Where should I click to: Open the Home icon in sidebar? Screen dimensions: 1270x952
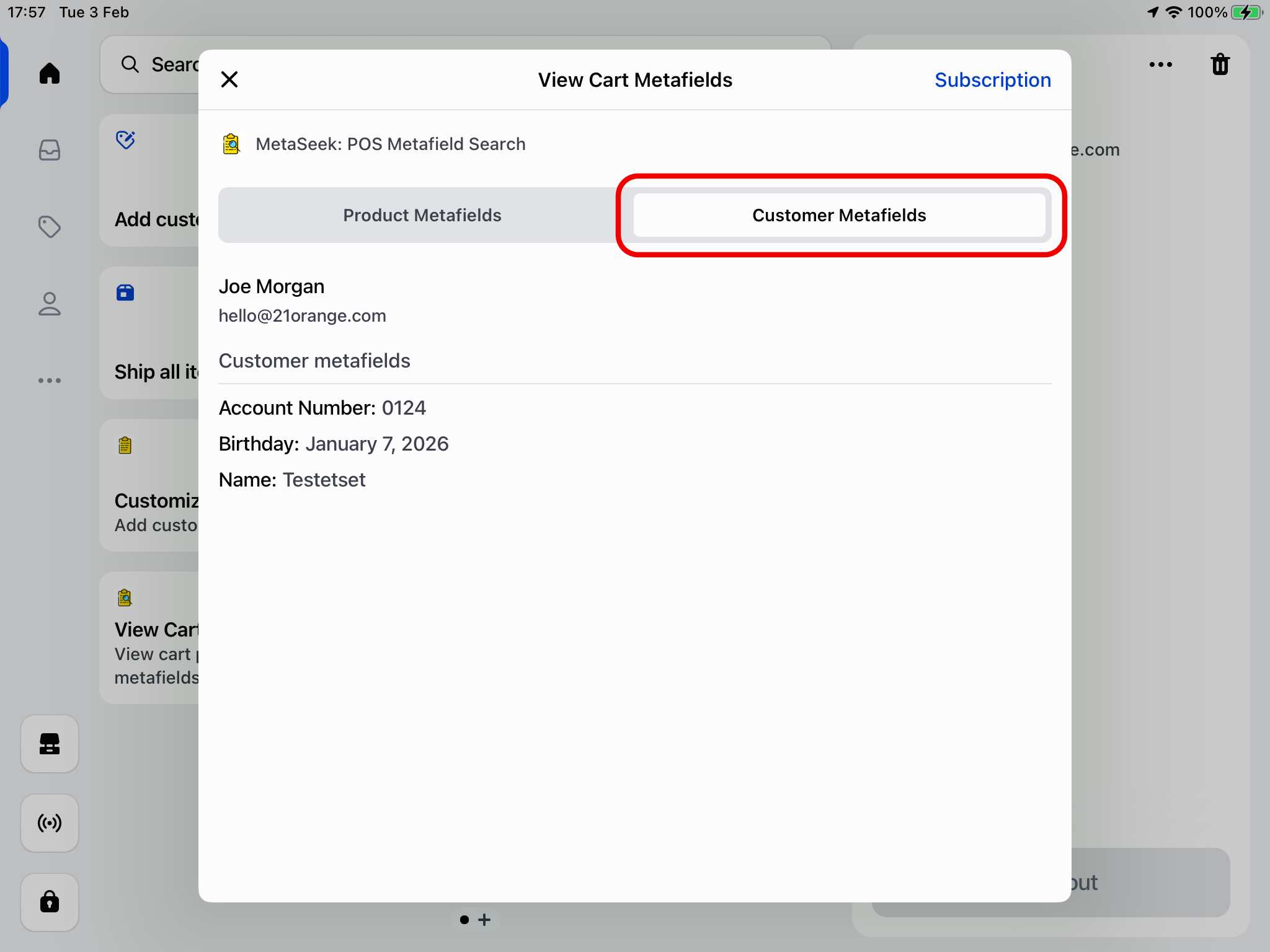[50, 73]
